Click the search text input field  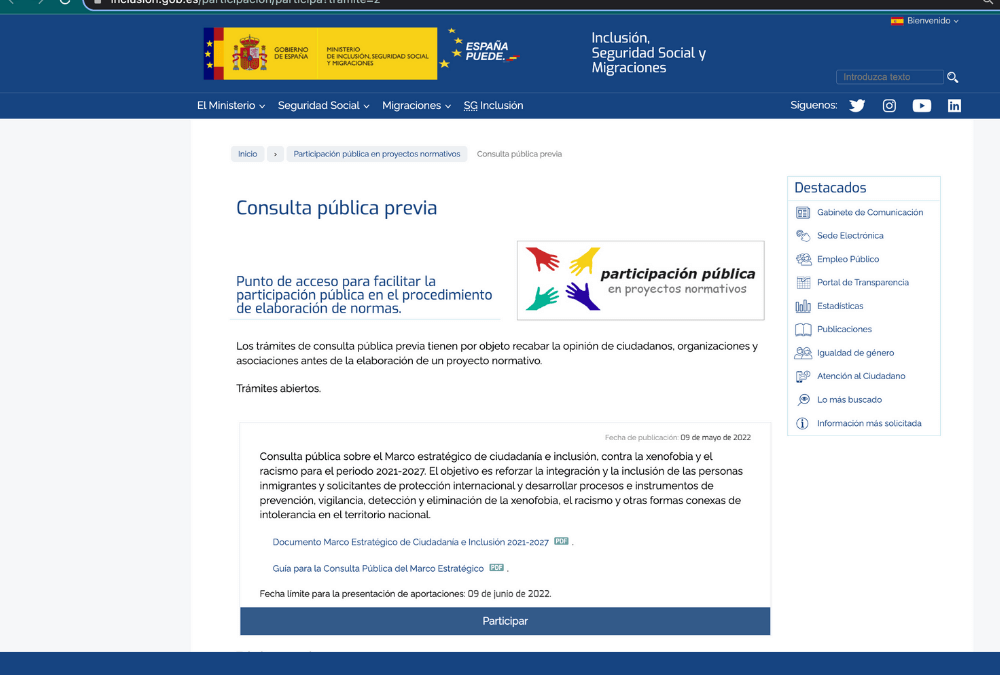pos(889,77)
